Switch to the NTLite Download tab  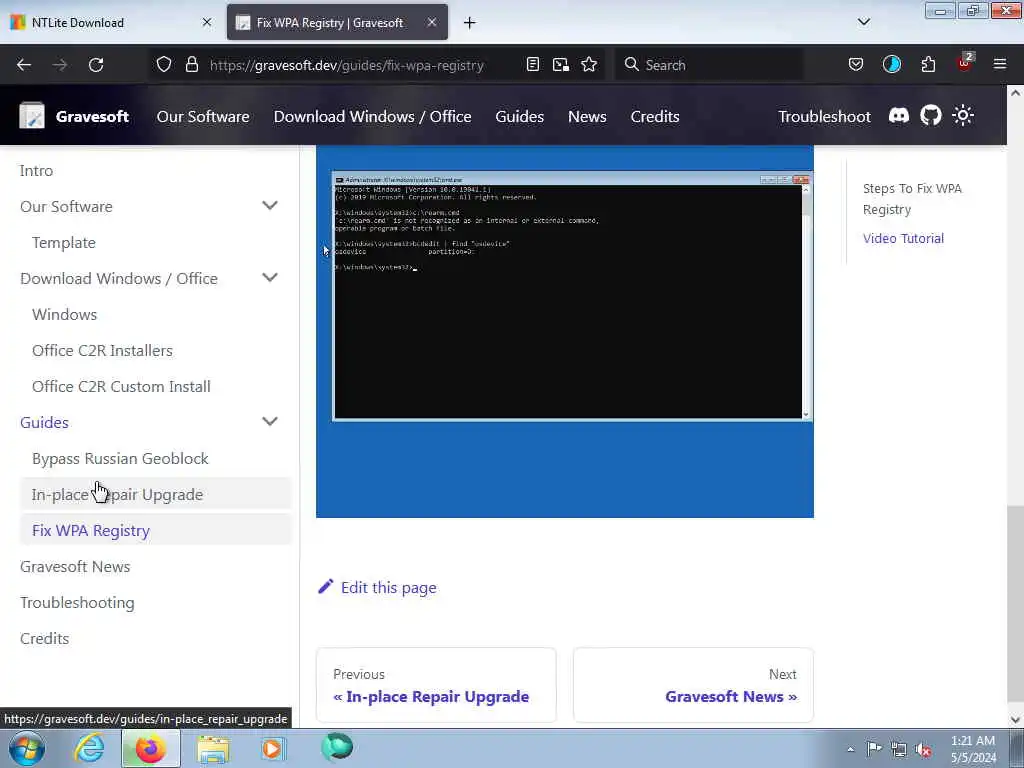click(x=110, y=22)
